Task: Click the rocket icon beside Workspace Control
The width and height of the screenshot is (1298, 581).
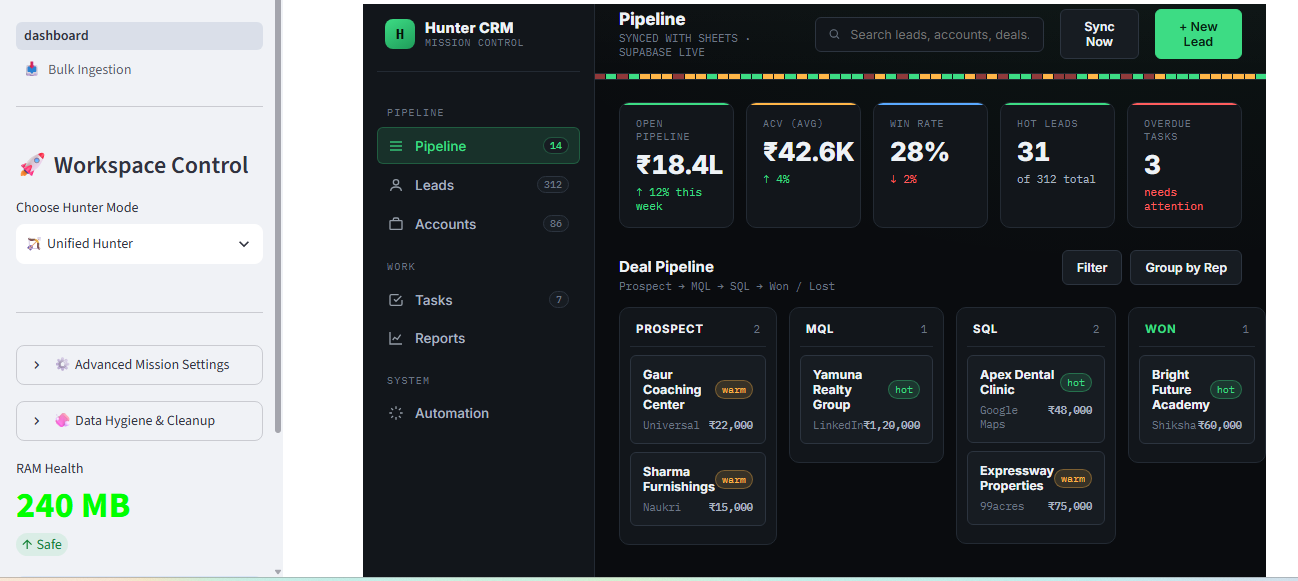Action: (x=32, y=165)
